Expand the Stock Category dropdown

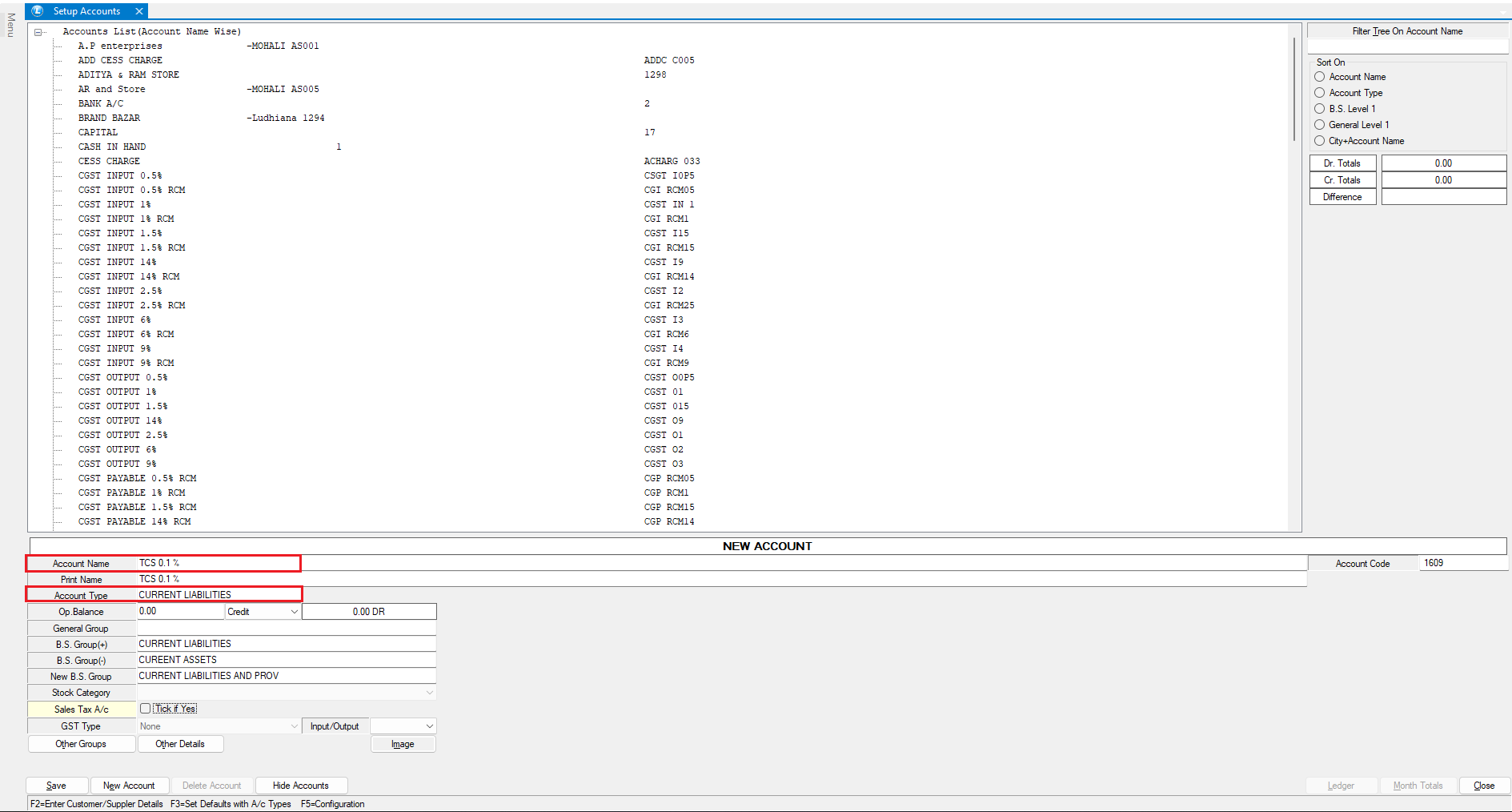(429, 693)
